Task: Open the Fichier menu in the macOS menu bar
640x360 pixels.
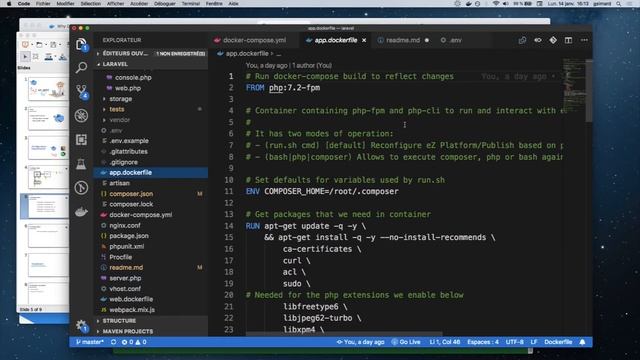Action: [x=43, y=3]
